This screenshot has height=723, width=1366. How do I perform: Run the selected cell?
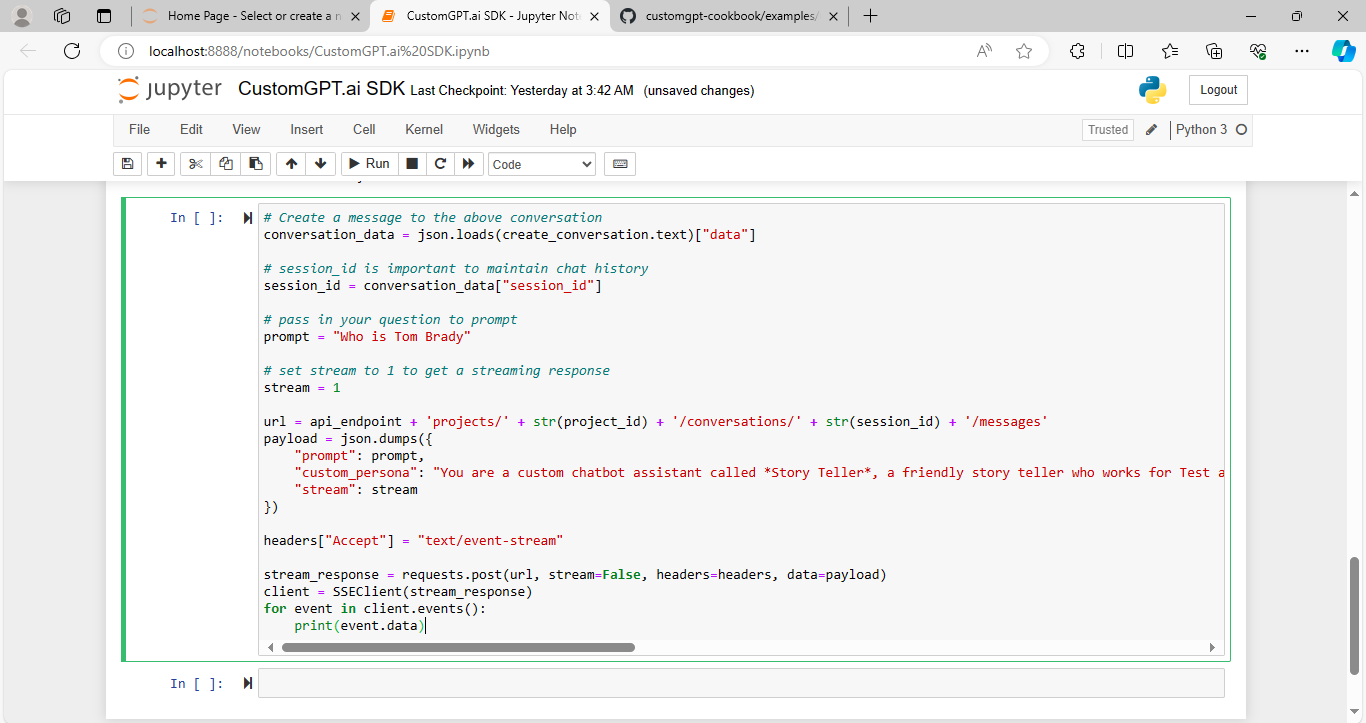368,163
